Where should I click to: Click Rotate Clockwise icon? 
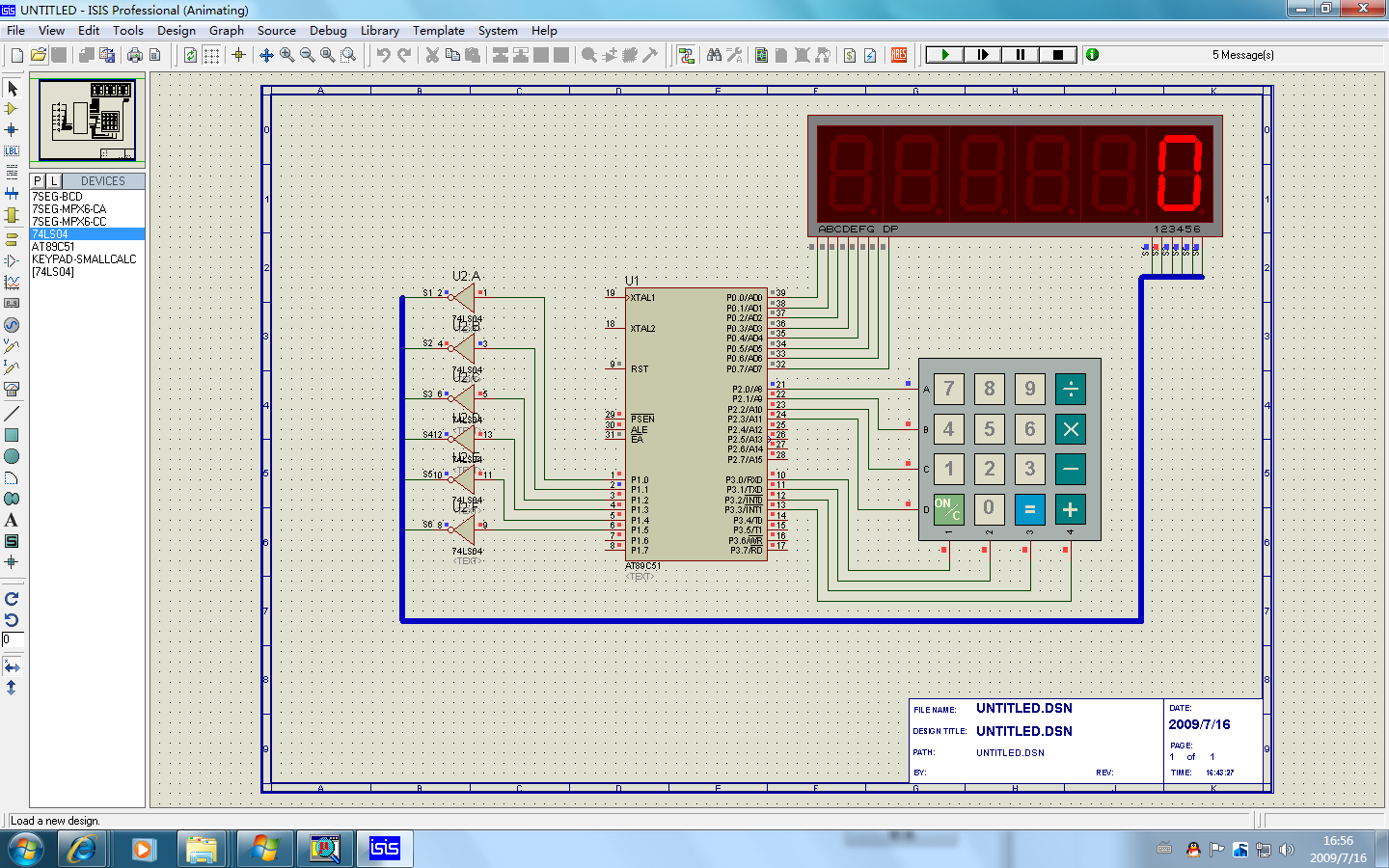(x=12, y=599)
